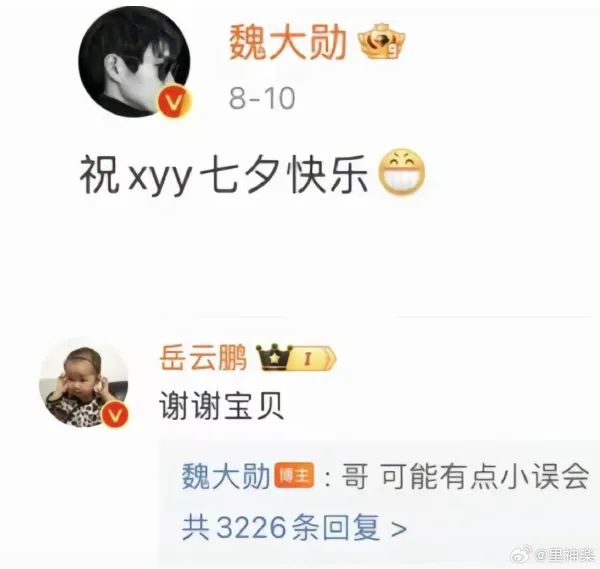Select the comment text 谢谢宝贝
600x569 pixels.
coord(221,406)
